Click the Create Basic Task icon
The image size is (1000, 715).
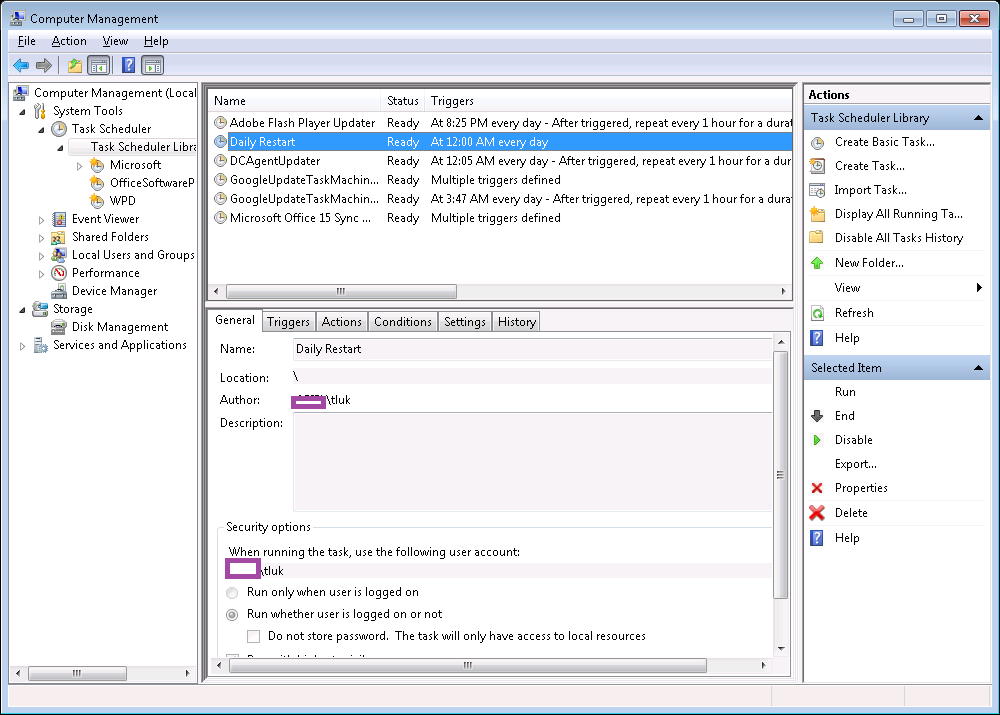pyautogui.click(x=817, y=142)
